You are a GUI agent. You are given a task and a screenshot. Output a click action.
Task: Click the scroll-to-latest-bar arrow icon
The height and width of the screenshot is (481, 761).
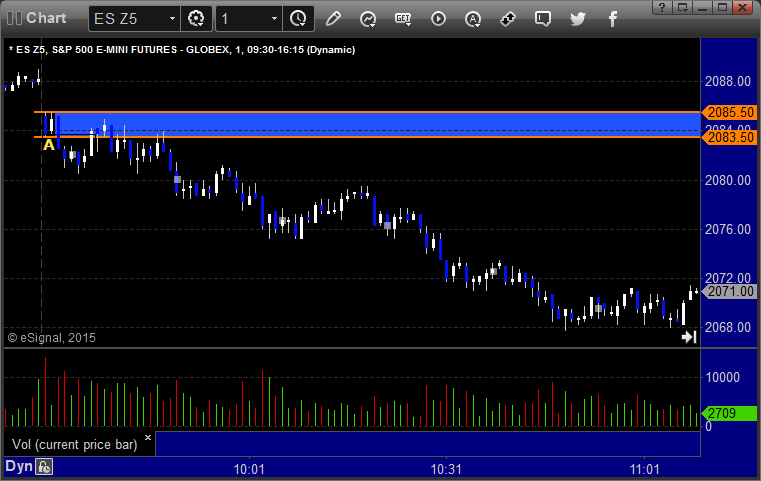click(x=689, y=337)
